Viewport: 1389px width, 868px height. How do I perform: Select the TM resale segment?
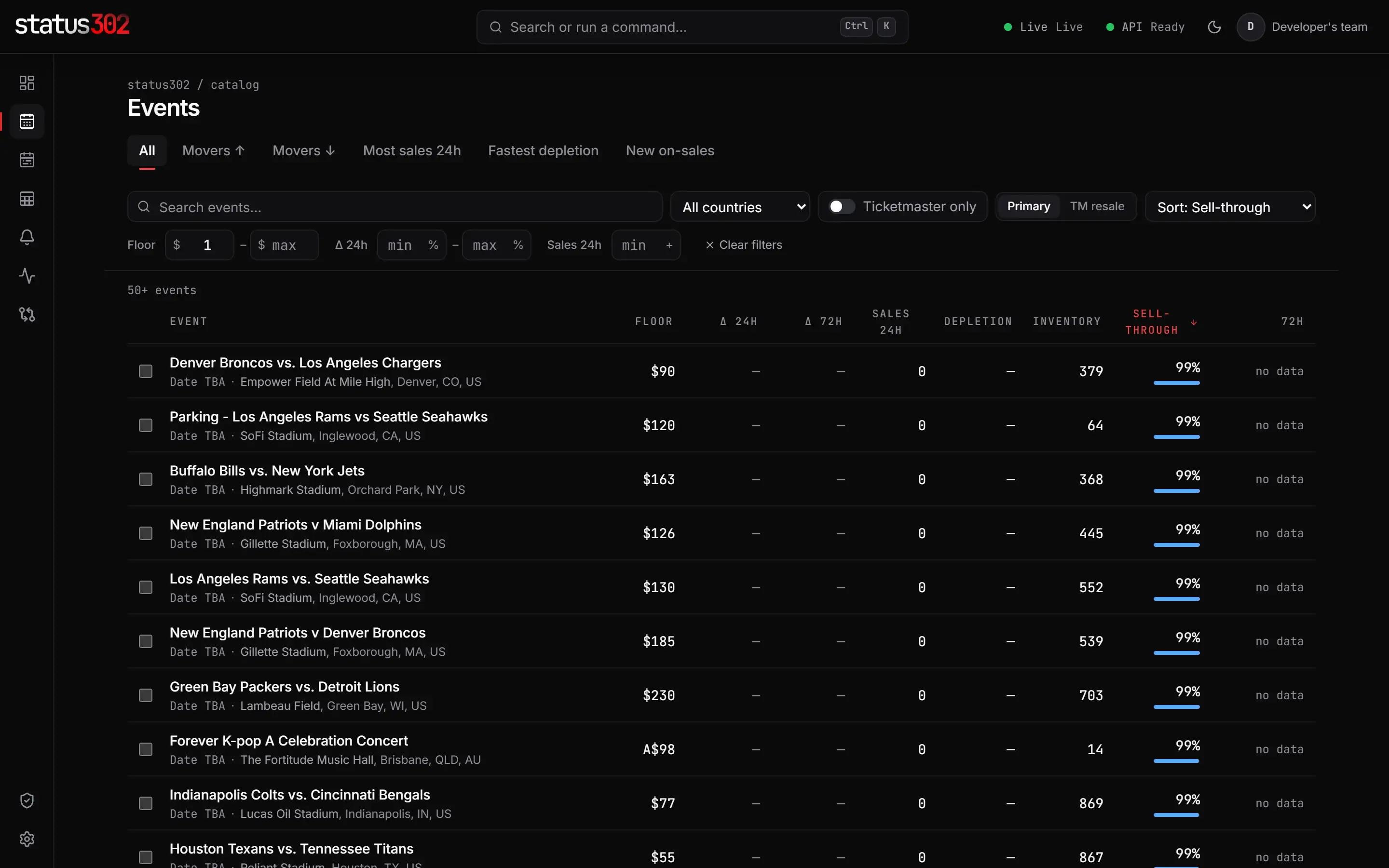[x=1097, y=207]
